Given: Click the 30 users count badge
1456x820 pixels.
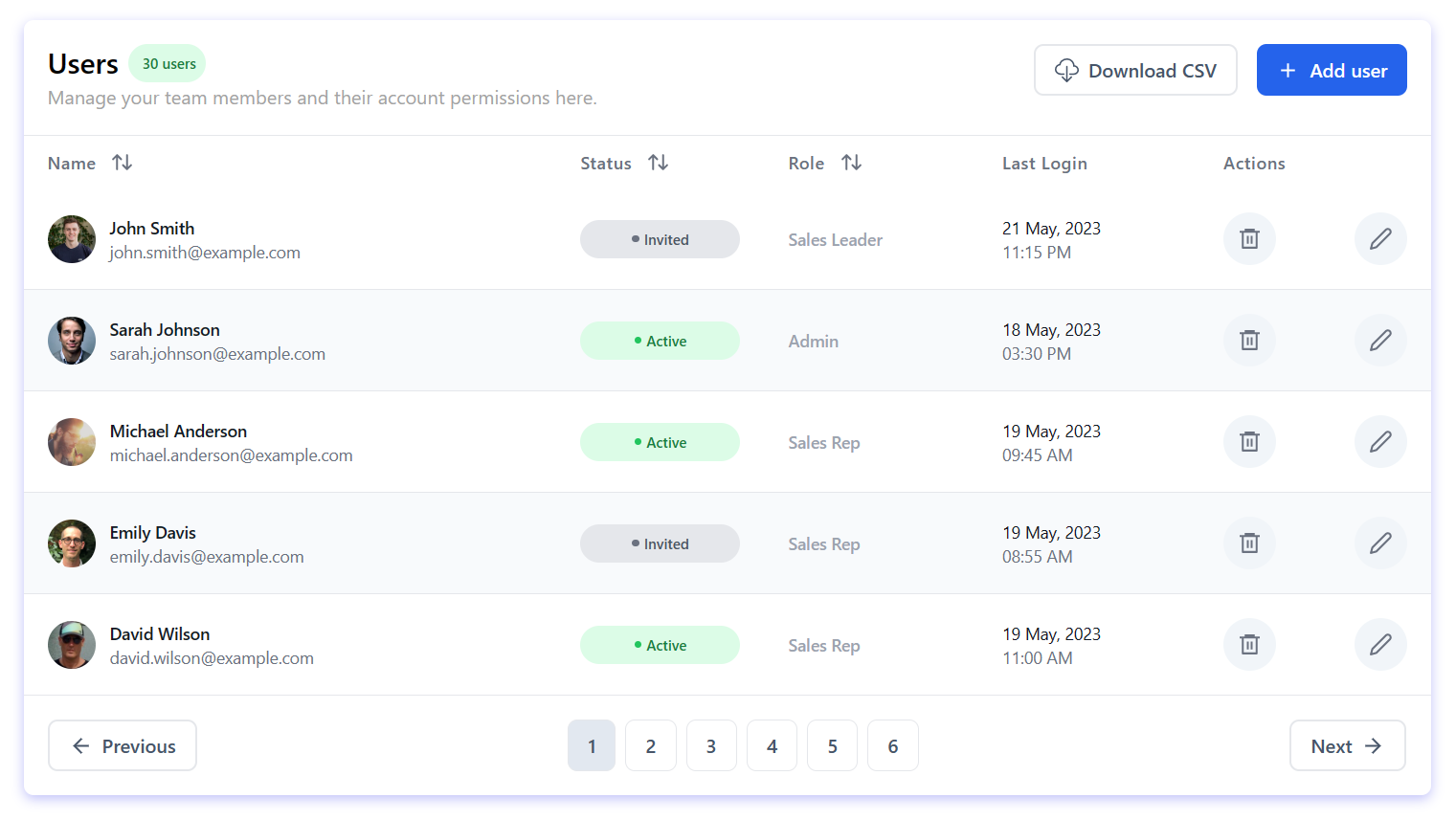Looking at the screenshot, I should click(x=168, y=63).
